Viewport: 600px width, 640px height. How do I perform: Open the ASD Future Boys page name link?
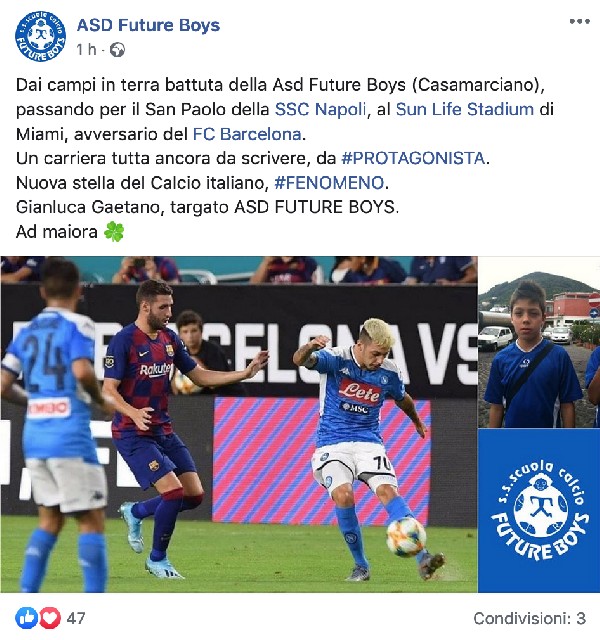(x=148, y=25)
